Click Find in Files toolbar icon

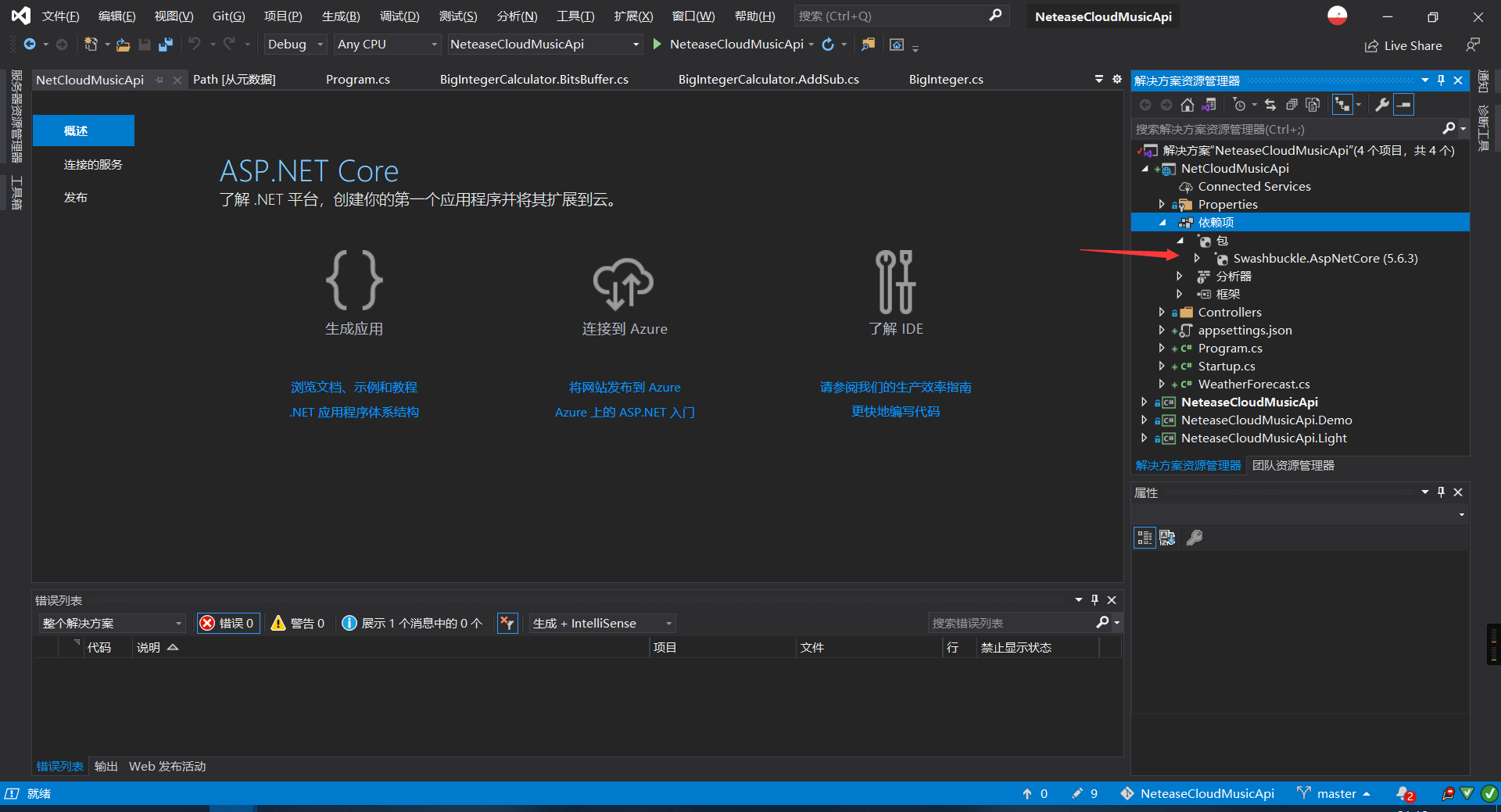coord(868,45)
